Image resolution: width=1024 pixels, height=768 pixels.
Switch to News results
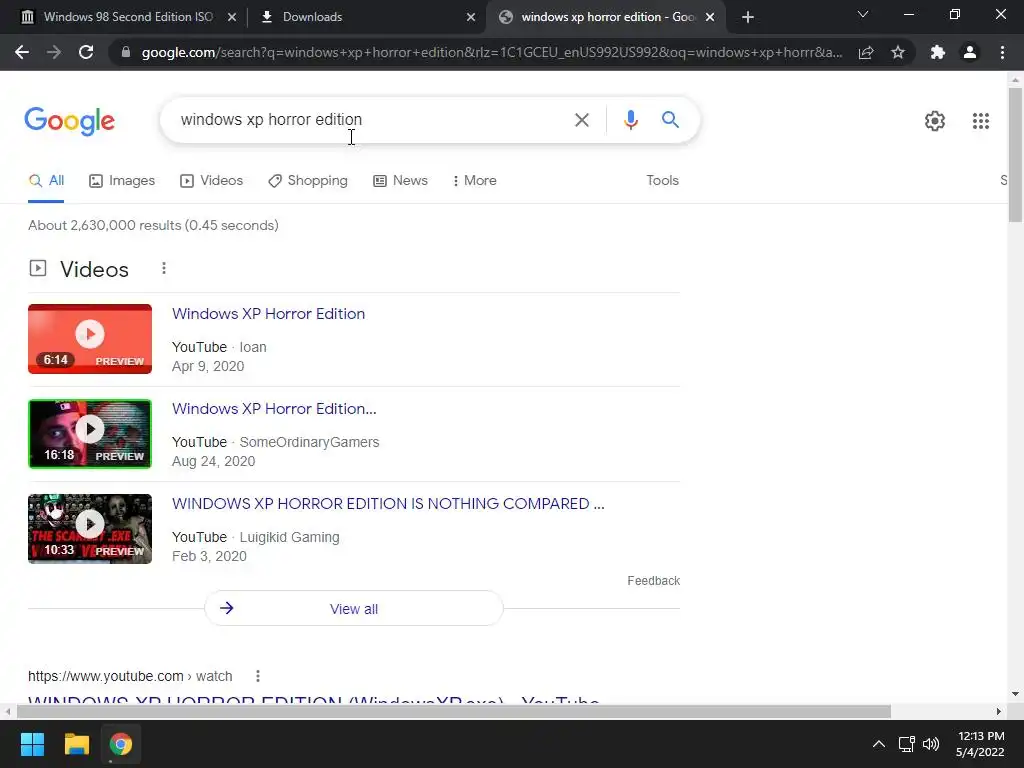(400, 181)
